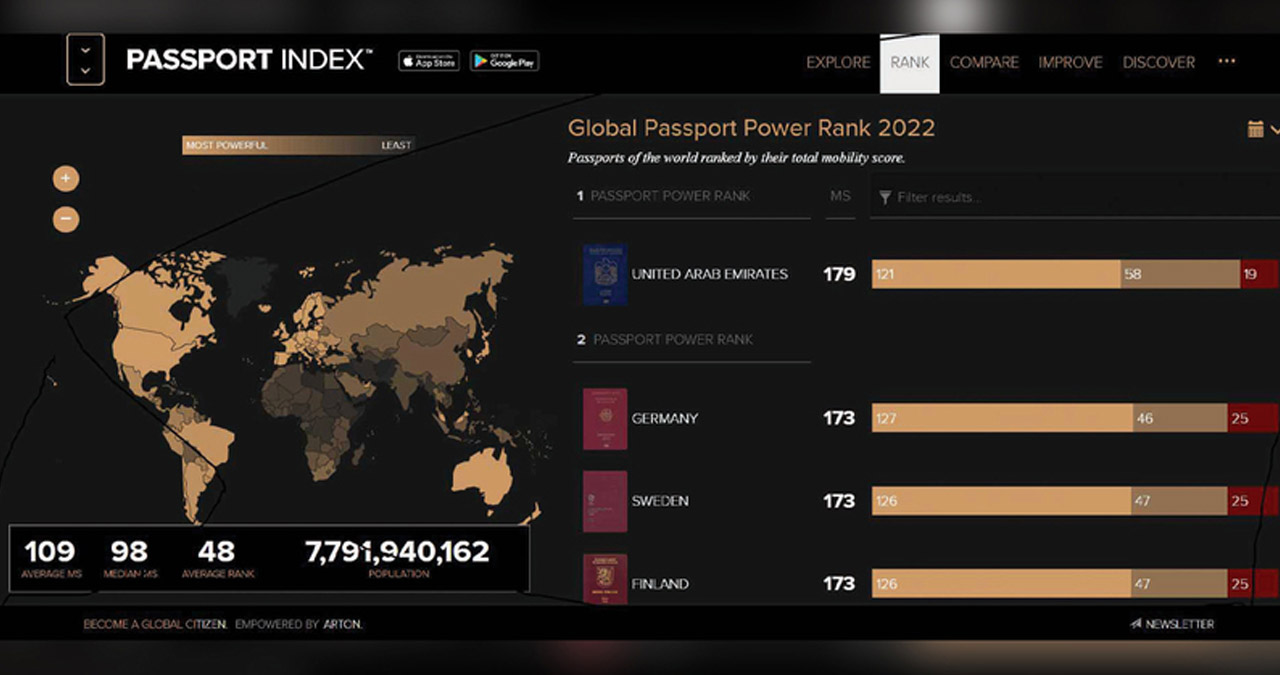
Task: Click the Average MS value 109
Action: pyautogui.click(x=50, y=551)
